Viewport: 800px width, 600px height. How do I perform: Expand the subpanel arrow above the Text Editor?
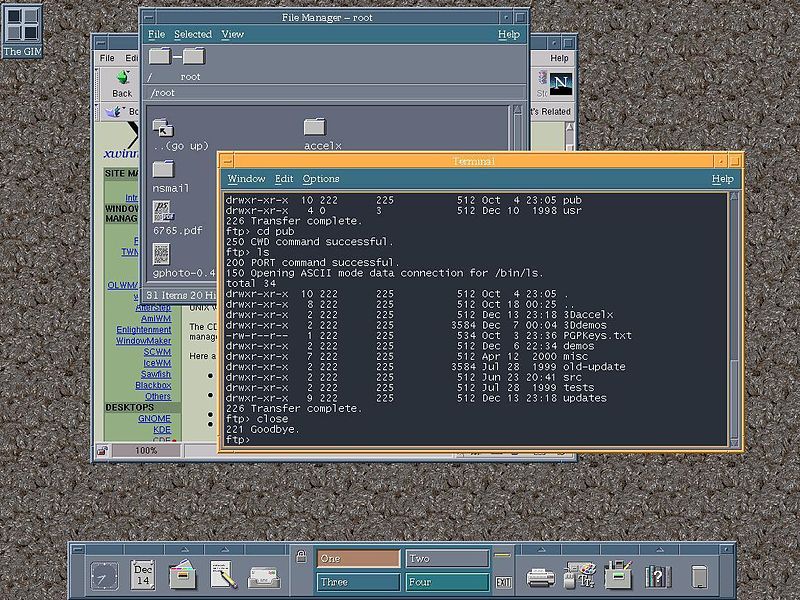223,549
